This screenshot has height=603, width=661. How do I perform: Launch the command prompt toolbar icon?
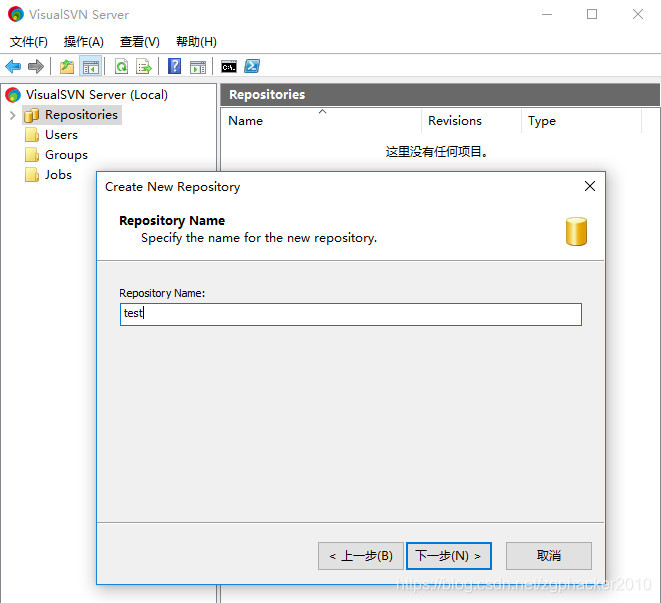(x=229, y=67)
